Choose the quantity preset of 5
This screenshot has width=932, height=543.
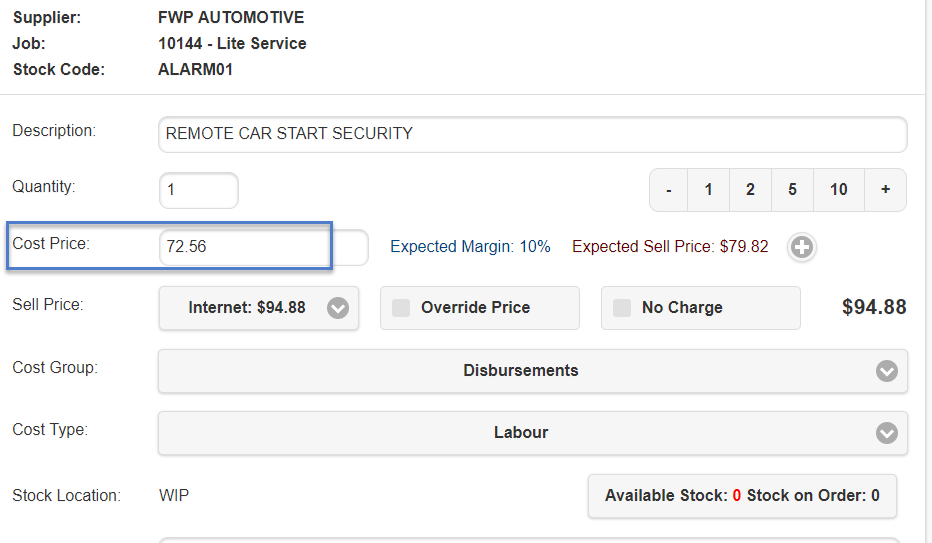coord(792,190)
